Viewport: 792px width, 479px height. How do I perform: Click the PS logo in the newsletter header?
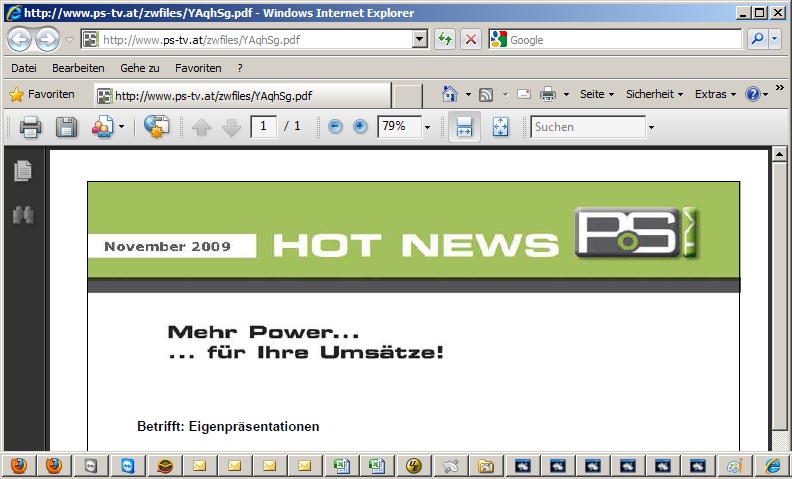pyautogui.click(x=636, y=233)
